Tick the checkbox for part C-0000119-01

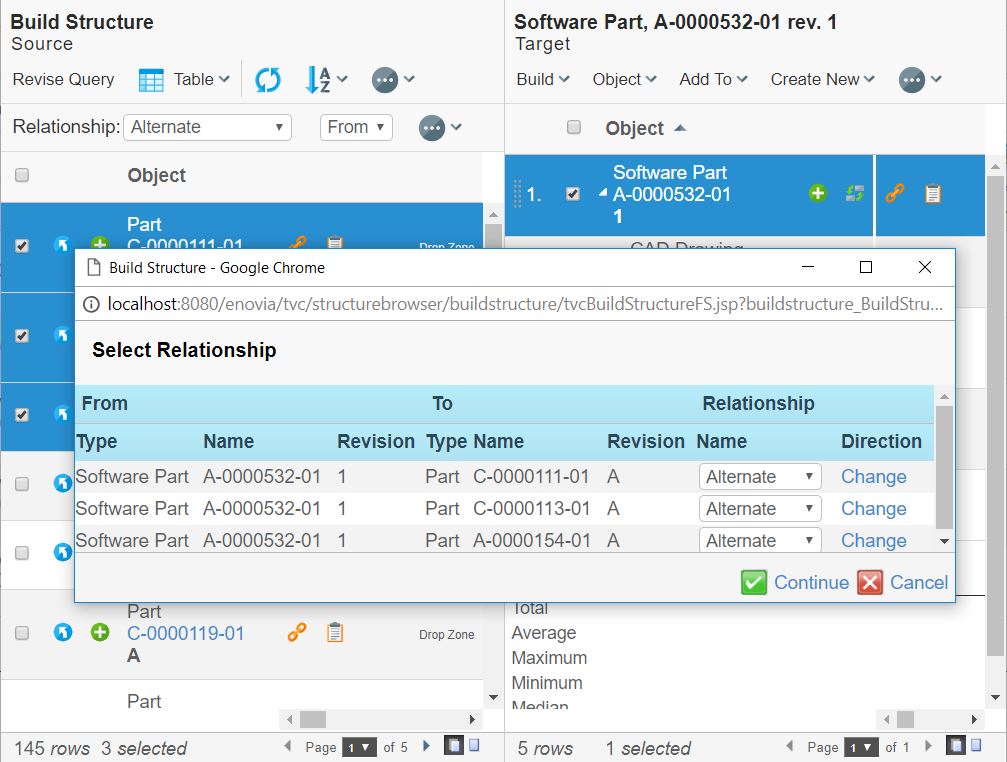pos(22,633)
